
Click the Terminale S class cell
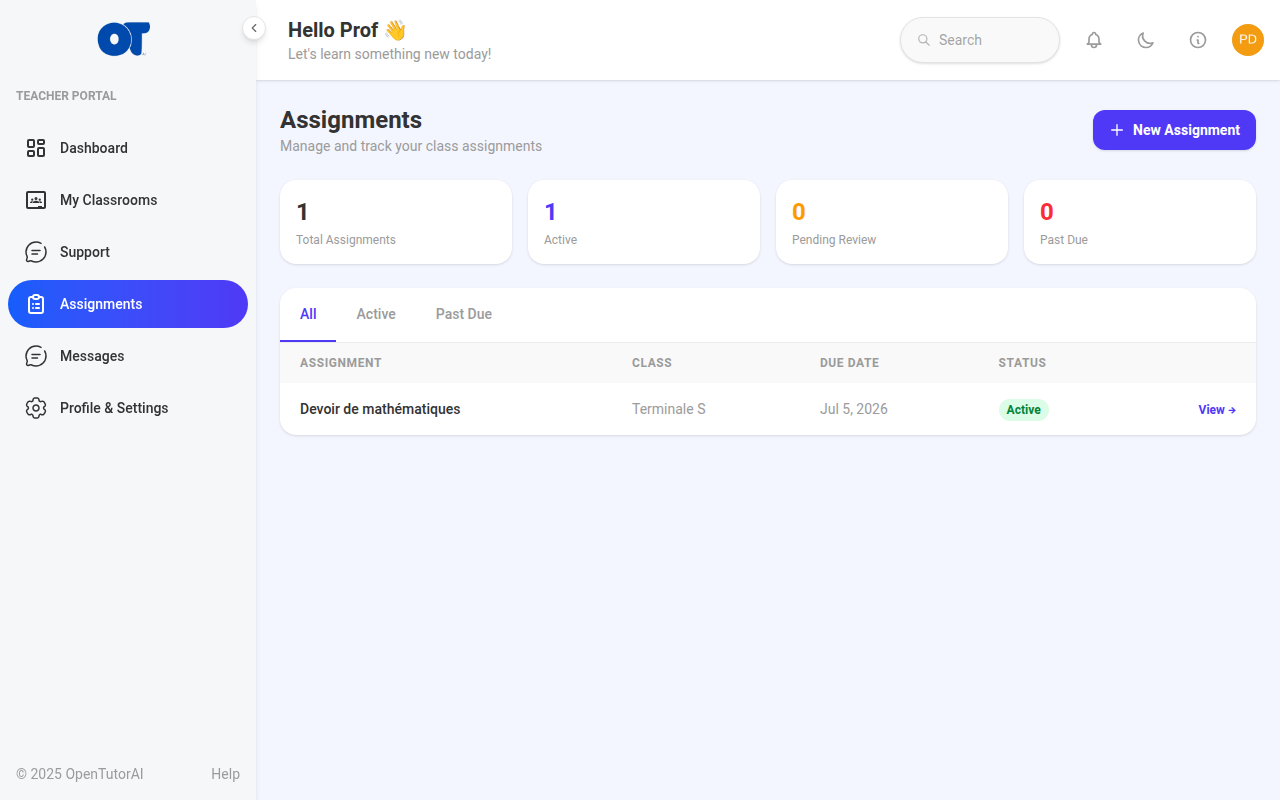coord(669,409)
